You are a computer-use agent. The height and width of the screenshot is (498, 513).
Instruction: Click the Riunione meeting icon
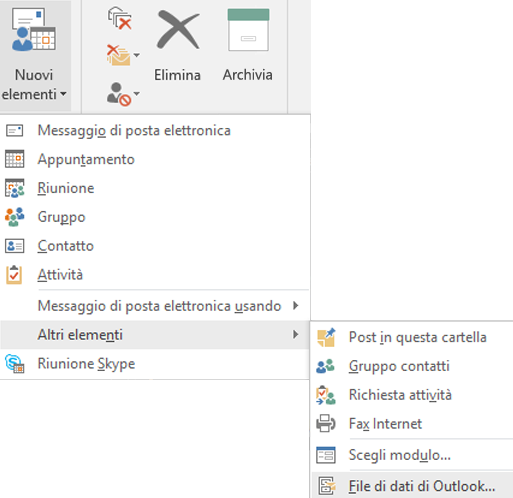pos(14,188)
